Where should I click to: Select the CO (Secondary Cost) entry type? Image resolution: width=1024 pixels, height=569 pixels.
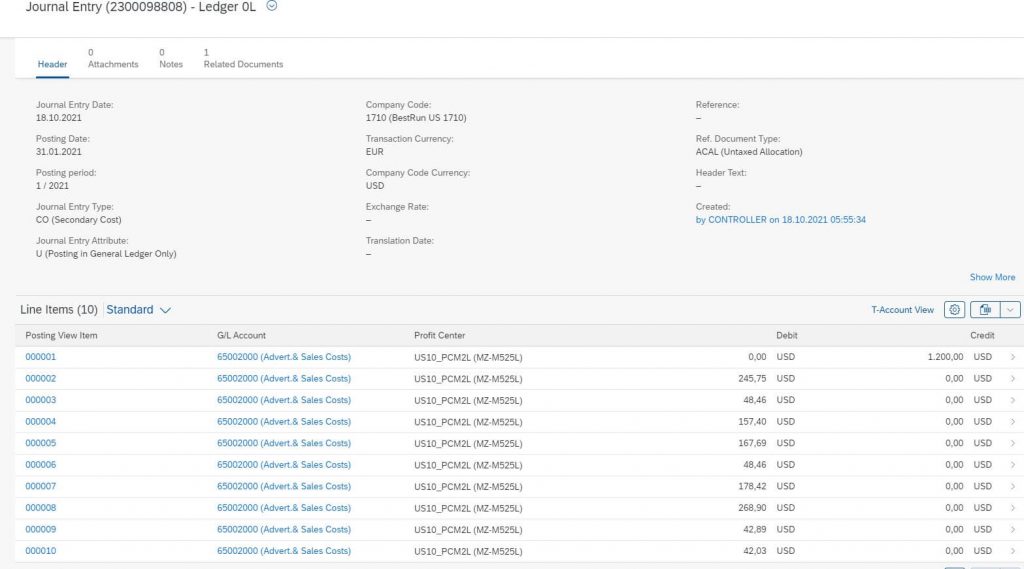[78, 219]
